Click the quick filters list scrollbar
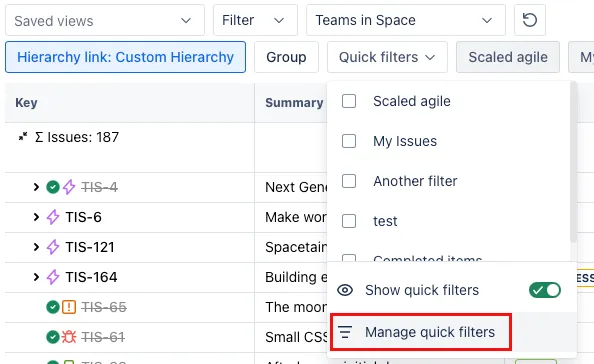The height and width of the screenshot is (364, 594). click(573, 163)
